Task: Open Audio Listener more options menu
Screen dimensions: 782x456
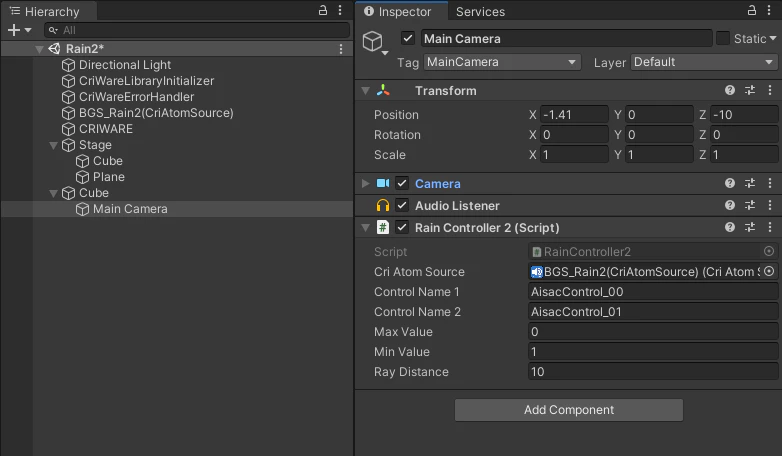Action: pos(770,205)
